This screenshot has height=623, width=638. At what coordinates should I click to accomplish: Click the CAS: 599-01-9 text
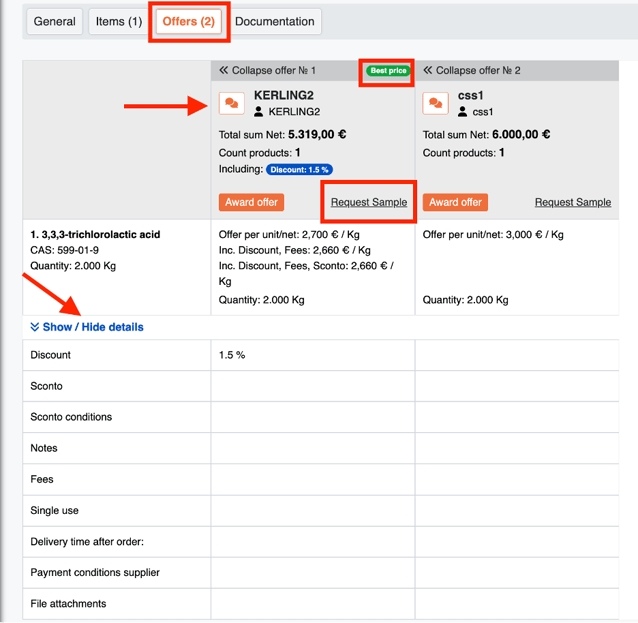[x=64, y=250]
